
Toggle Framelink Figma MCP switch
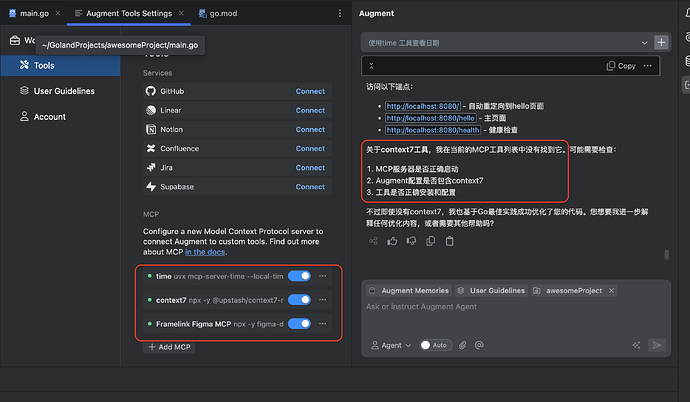tap(299, 324)
